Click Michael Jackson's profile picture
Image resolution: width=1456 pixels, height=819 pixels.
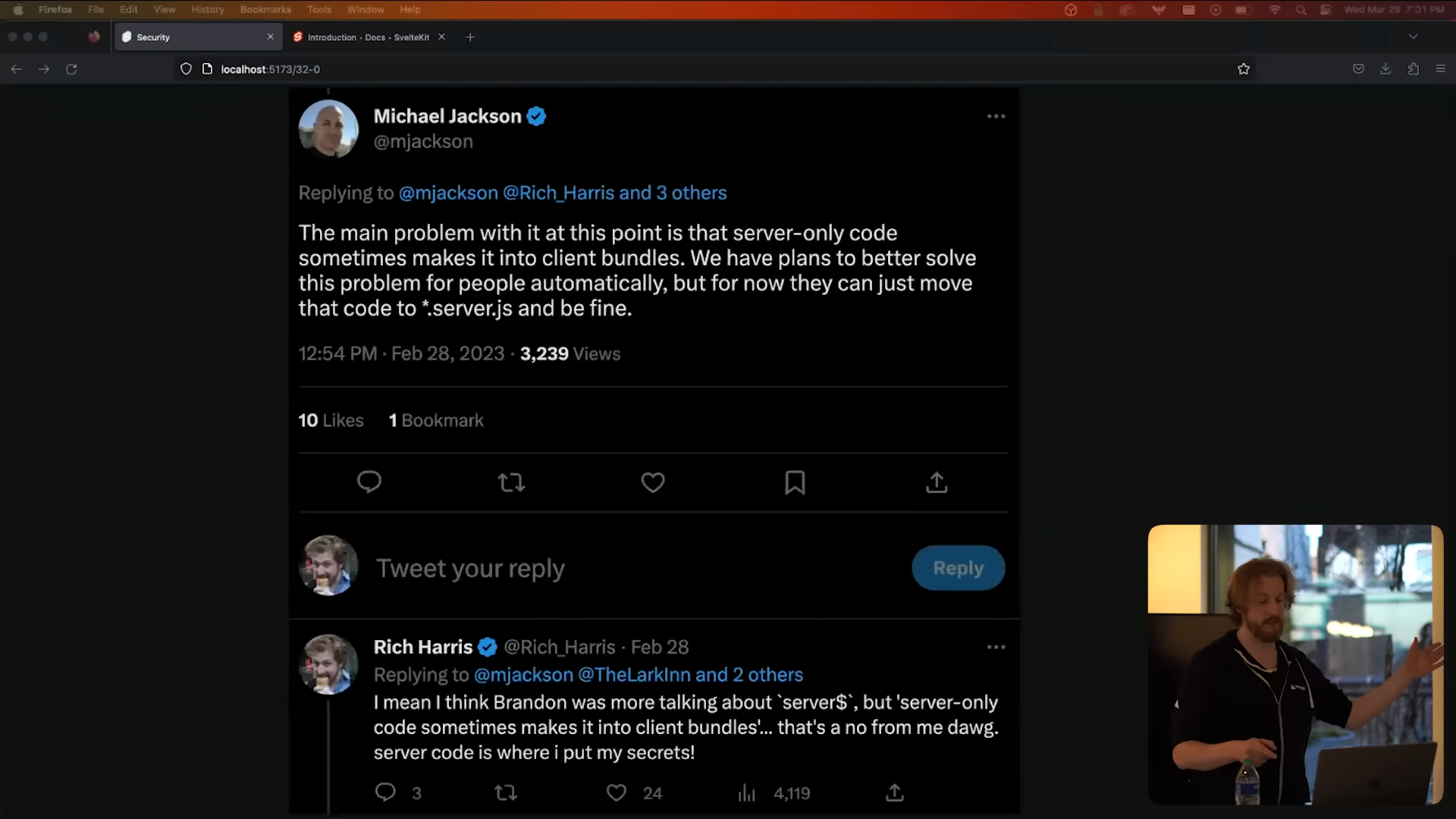coord(328,129)
